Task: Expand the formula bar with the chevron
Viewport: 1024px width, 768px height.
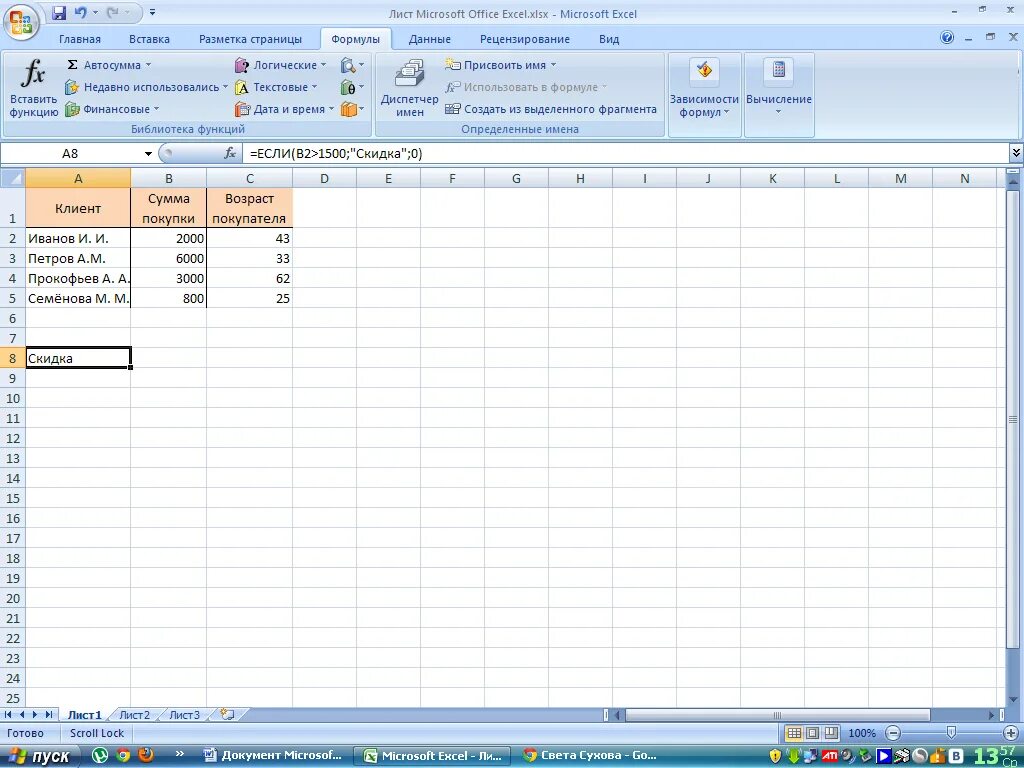Action: 1016,153
